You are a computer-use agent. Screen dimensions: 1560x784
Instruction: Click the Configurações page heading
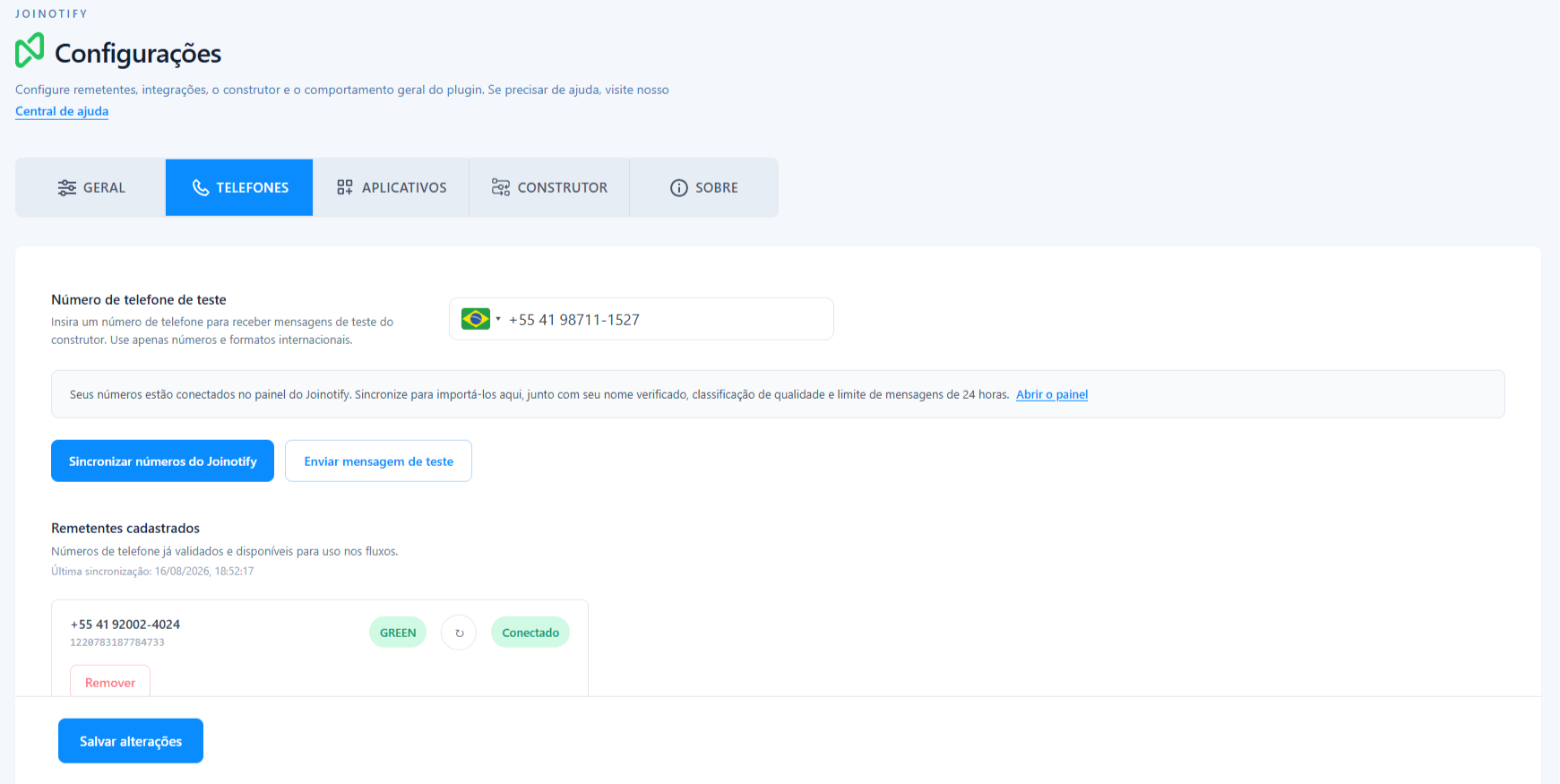138,53
